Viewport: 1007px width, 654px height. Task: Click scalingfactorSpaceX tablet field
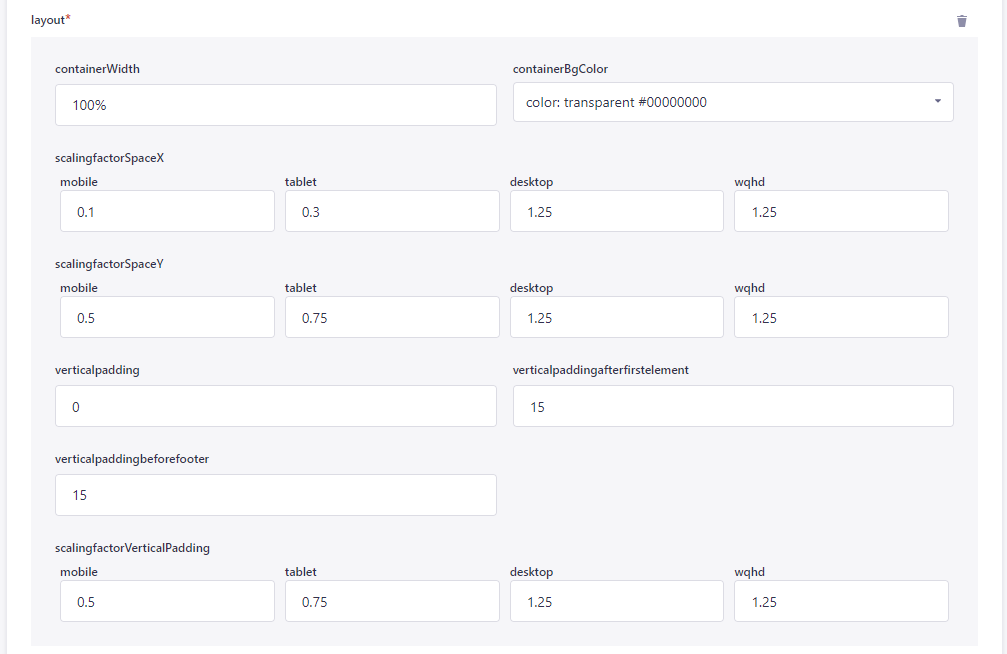[392, 212]
